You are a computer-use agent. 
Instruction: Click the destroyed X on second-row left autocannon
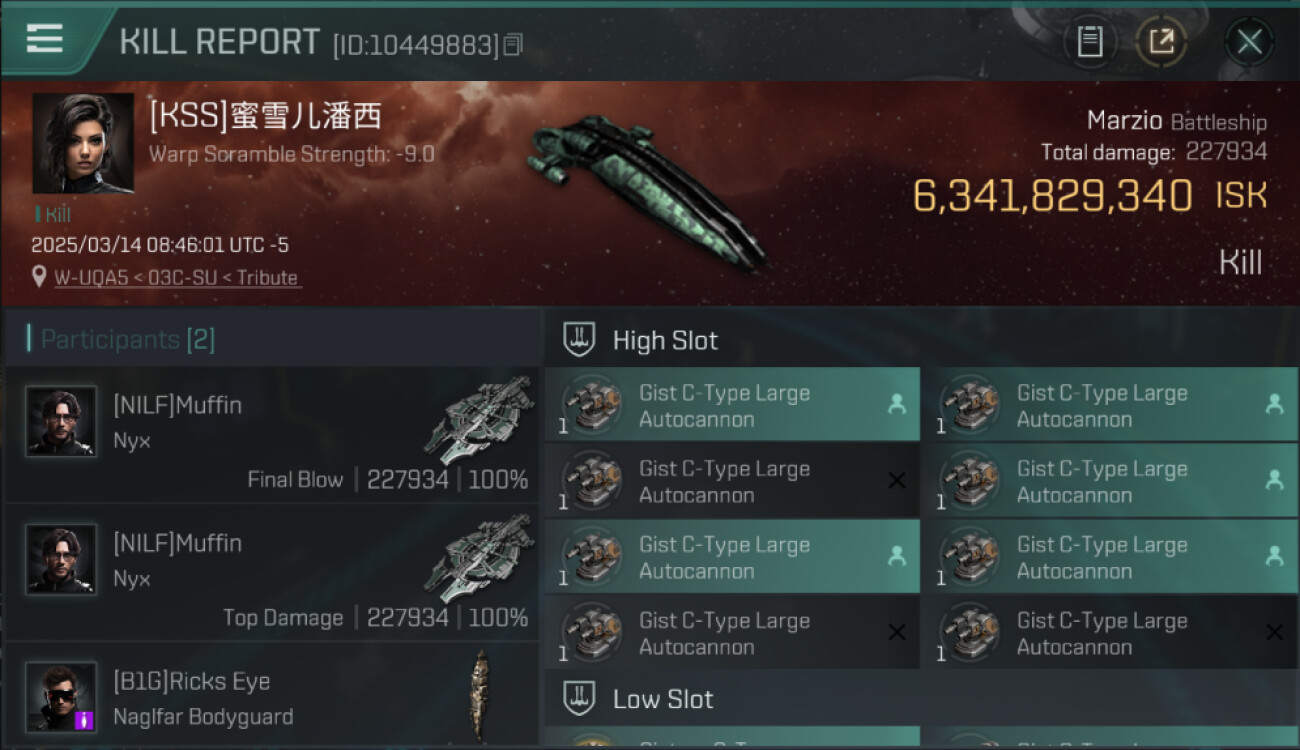897,481
